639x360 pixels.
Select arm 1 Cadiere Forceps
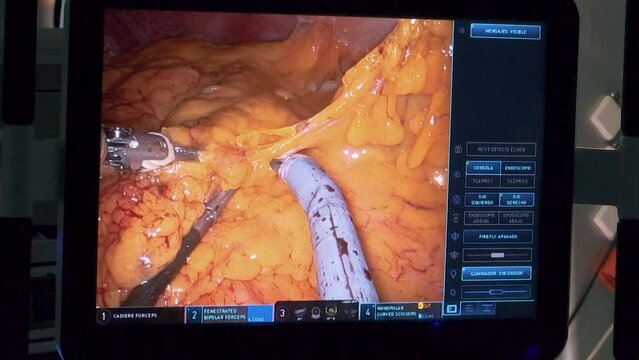point(140,316)
